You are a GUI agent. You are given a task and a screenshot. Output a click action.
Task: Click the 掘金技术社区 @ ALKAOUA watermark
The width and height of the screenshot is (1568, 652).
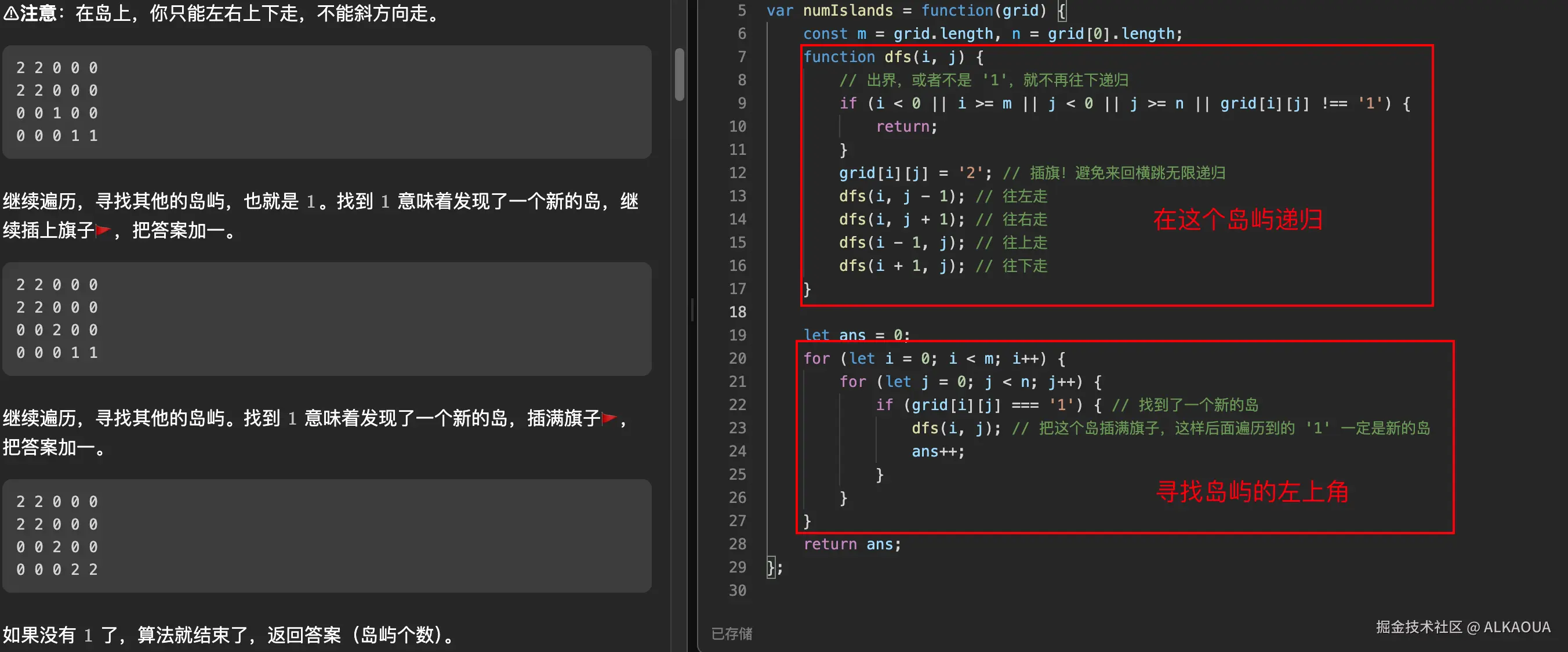point(1462,627)
